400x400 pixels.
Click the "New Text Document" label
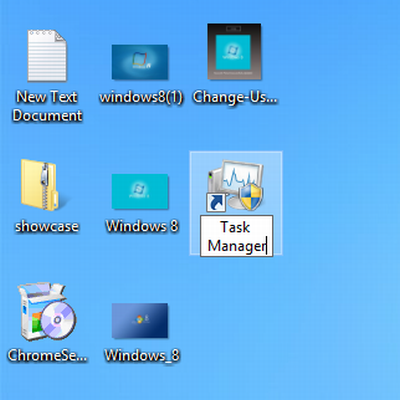pos(47,106)
